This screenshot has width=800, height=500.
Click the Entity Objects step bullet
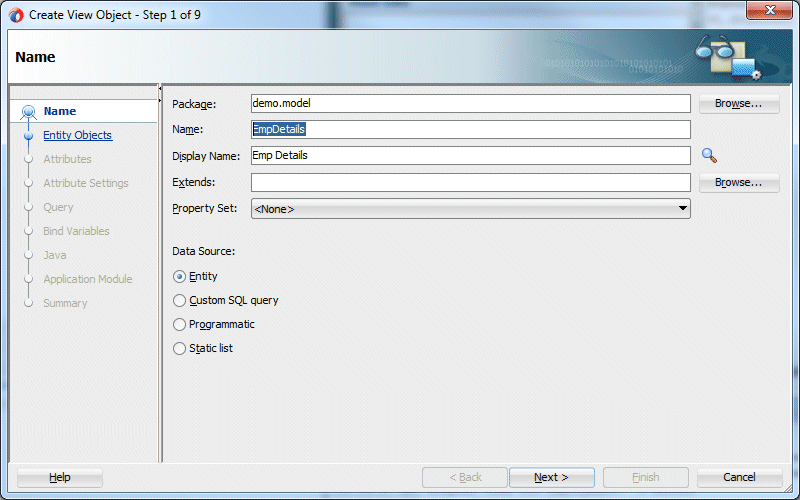[x=29, y=135]
